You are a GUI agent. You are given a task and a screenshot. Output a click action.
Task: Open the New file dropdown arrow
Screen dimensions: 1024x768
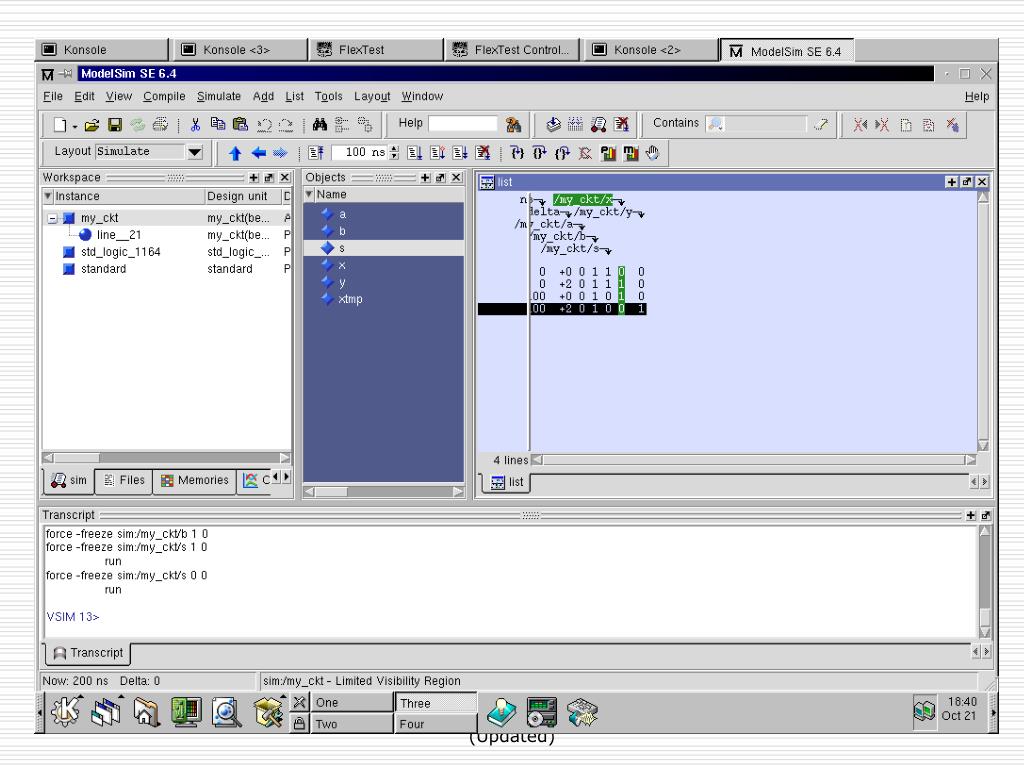tap(74, 126)
